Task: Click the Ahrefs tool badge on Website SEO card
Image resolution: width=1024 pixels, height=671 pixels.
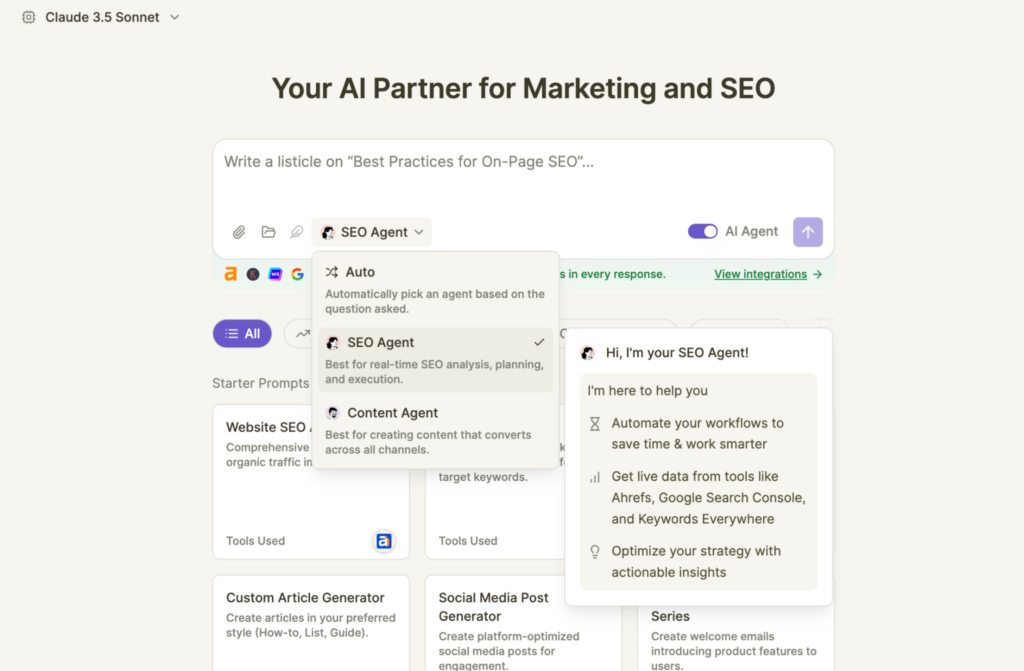Action: tap(384, 541)
